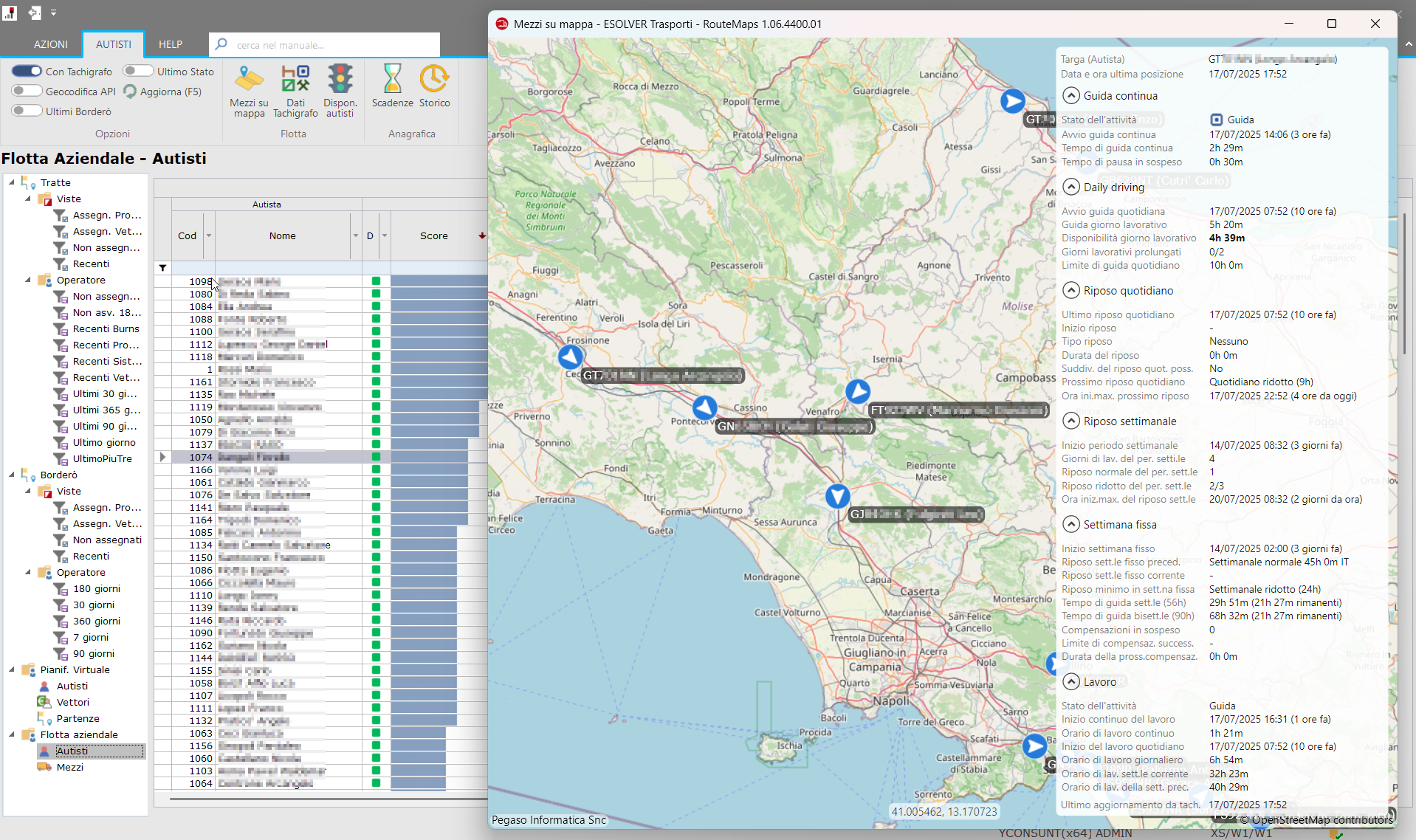Image resolution: width=1416 pixels, height=840 pixels.
Task: Click the Aggiorna (F5) refresh icon
Action: (131, 92)
